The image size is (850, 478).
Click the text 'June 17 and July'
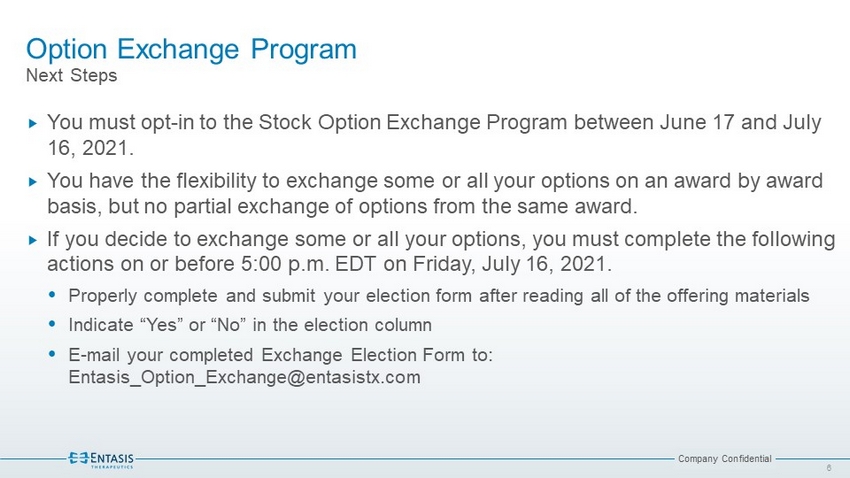[740, 122]
